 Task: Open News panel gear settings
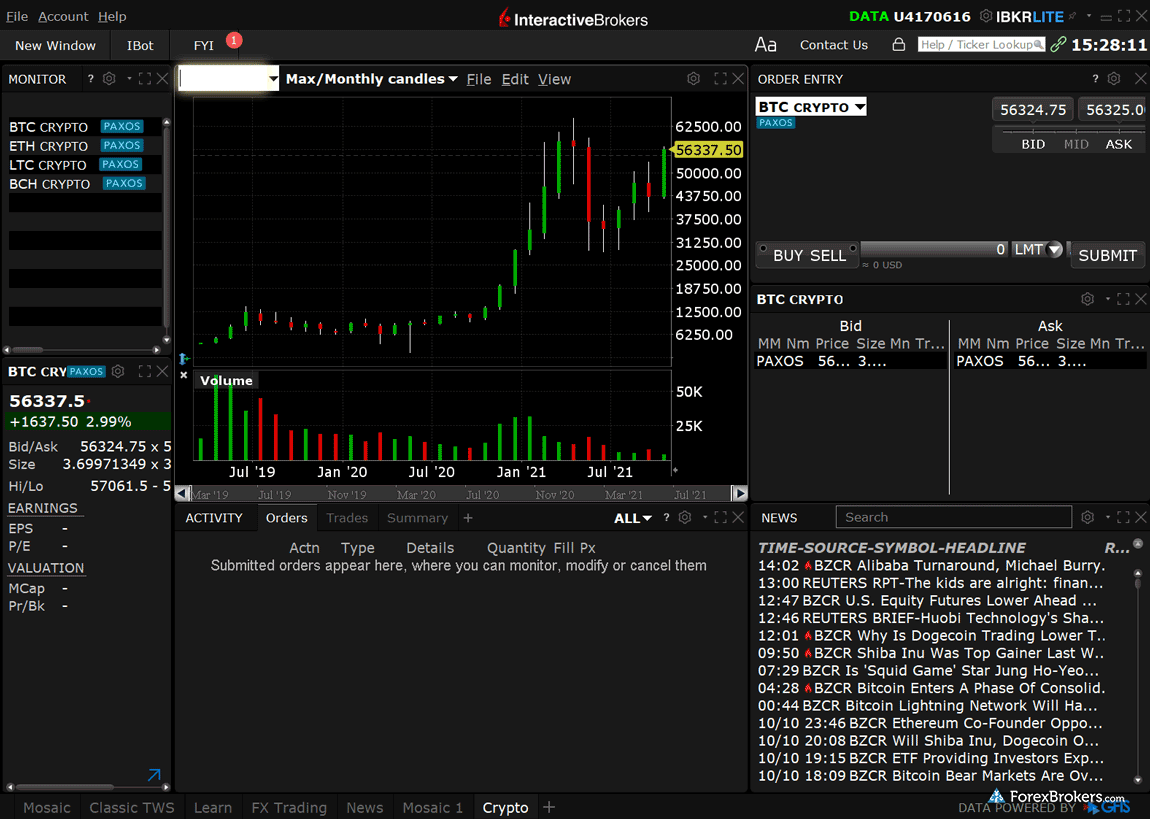click(x=1087, y=517)
